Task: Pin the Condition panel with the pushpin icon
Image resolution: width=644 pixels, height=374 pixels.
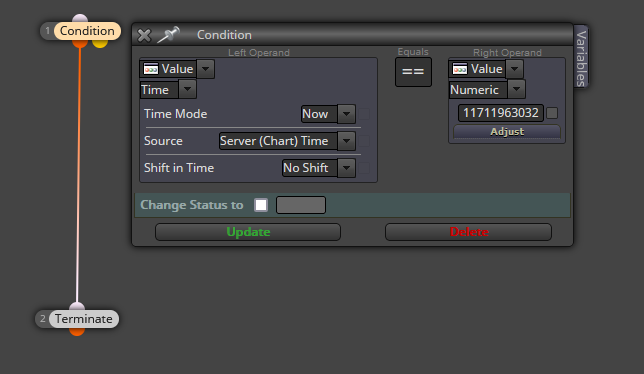Action: 168,35
